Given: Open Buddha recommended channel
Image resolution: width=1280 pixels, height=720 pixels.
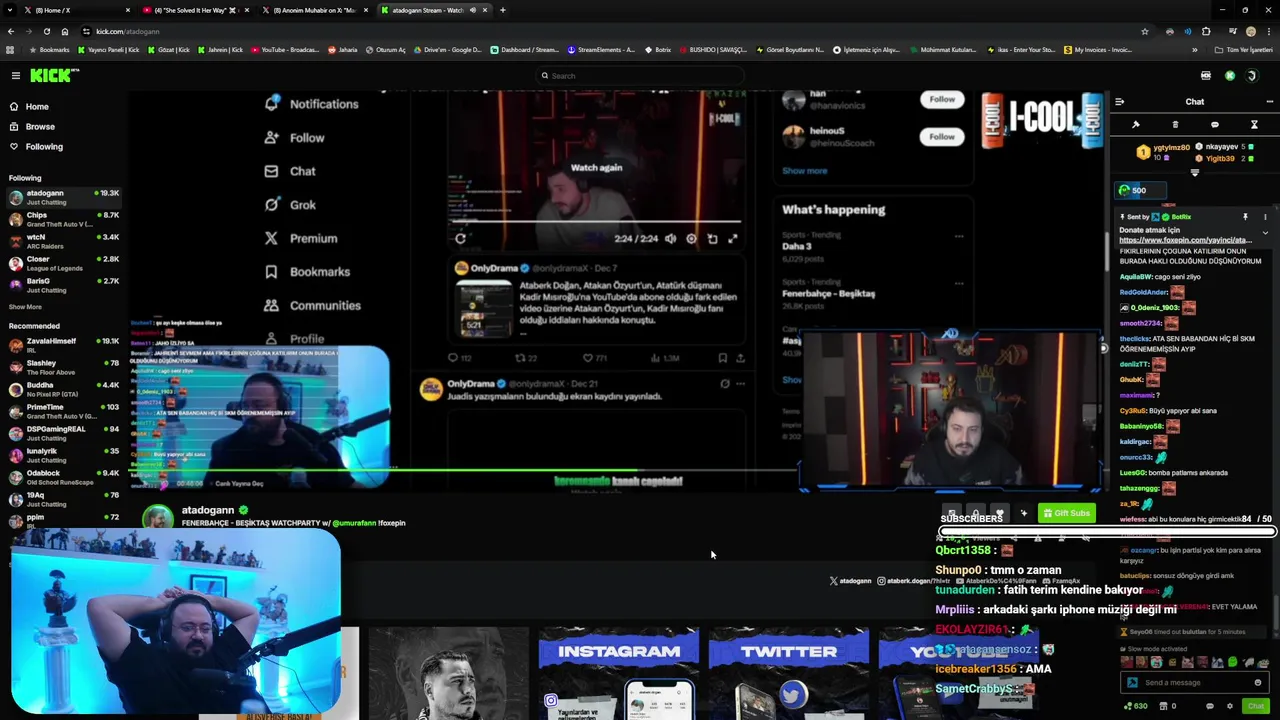Looking at the screenshot, I should coord(64,389).
